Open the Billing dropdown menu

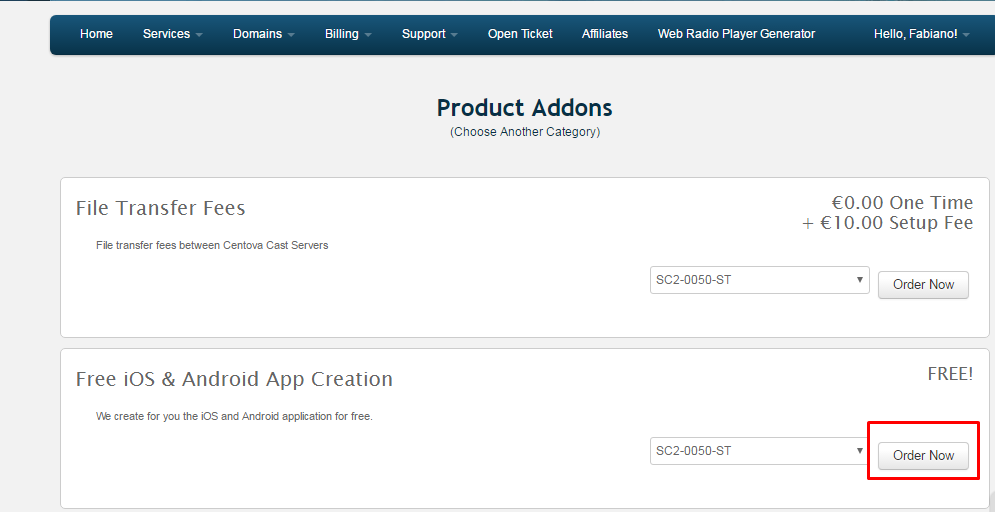click(348, 34)
